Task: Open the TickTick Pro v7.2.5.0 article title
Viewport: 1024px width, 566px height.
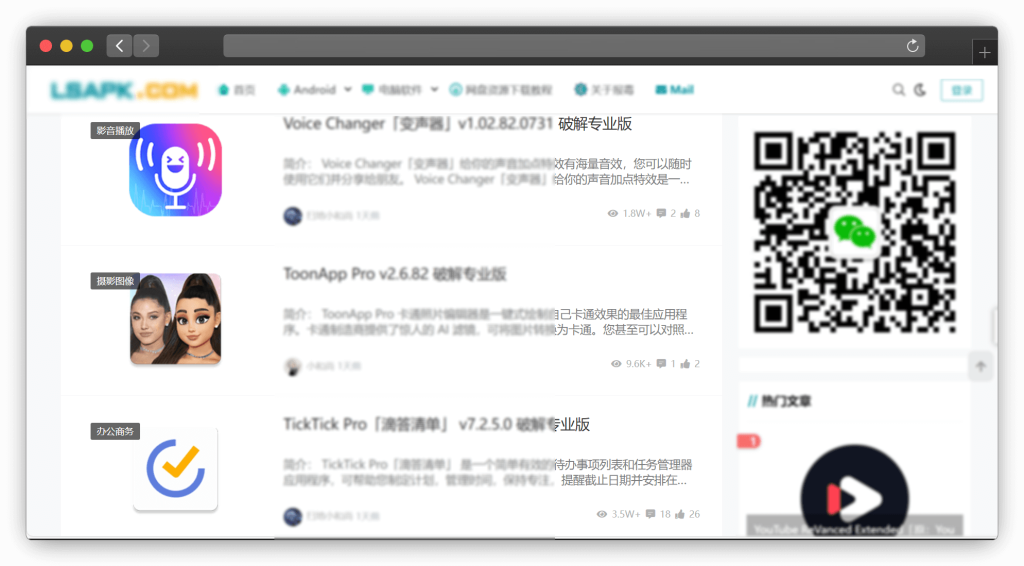Action: (x=436, y=425)
